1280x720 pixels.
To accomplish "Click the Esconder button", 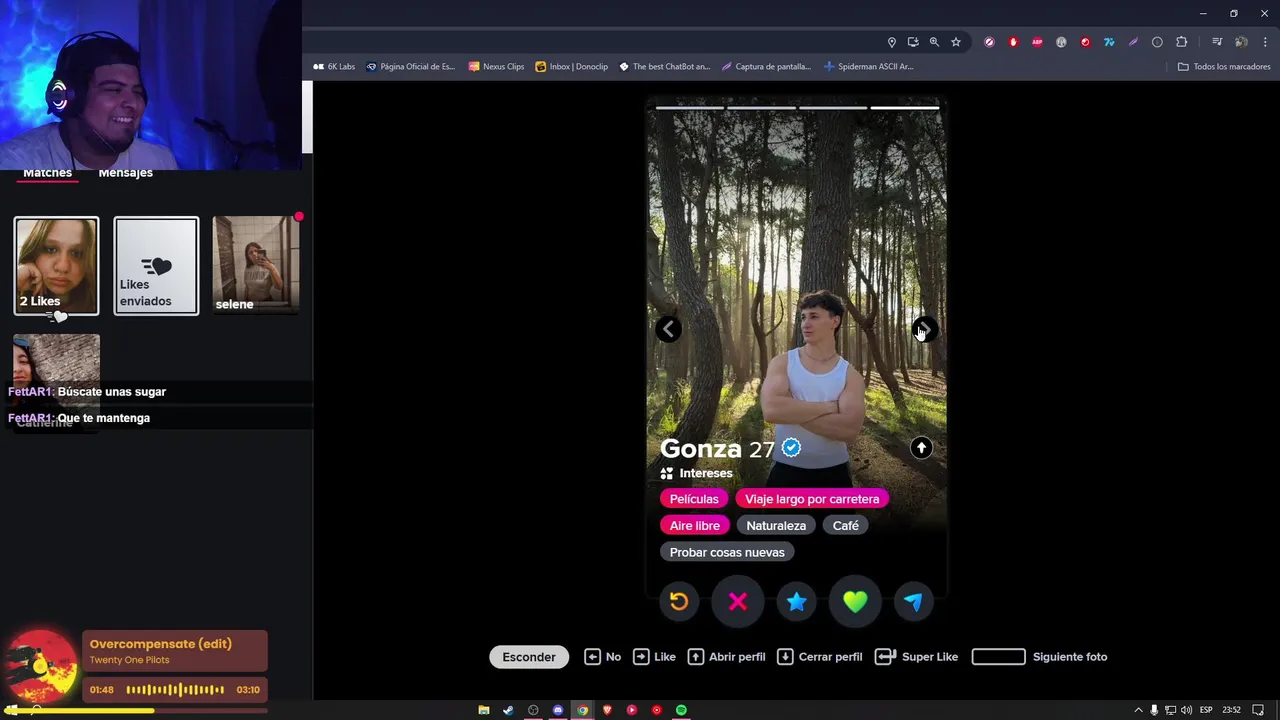I will pyautogui.click(x=529, y=657).
